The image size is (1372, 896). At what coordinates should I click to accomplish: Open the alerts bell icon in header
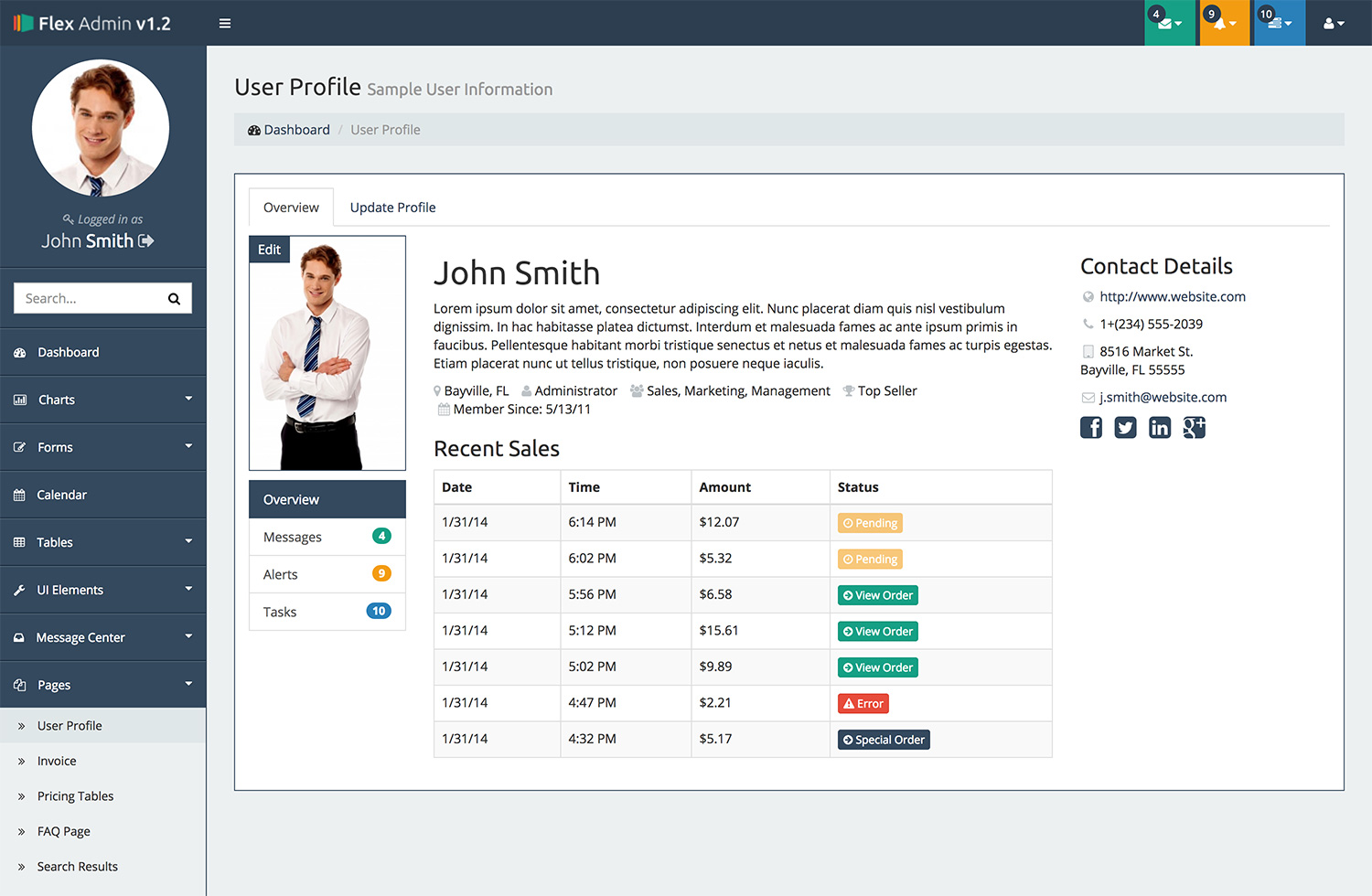1224,24
